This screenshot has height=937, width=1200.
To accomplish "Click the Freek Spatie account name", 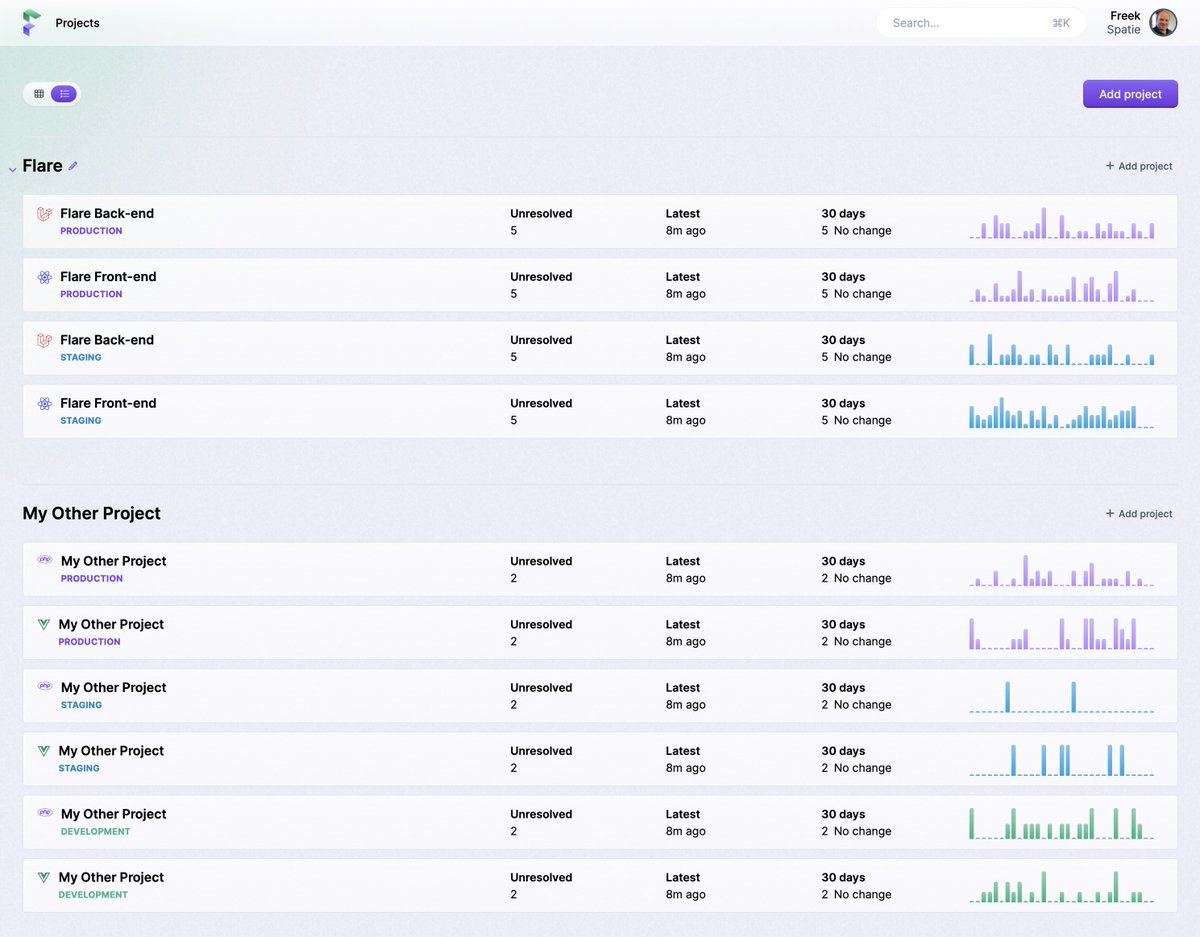I will [x=1124, y=22].
